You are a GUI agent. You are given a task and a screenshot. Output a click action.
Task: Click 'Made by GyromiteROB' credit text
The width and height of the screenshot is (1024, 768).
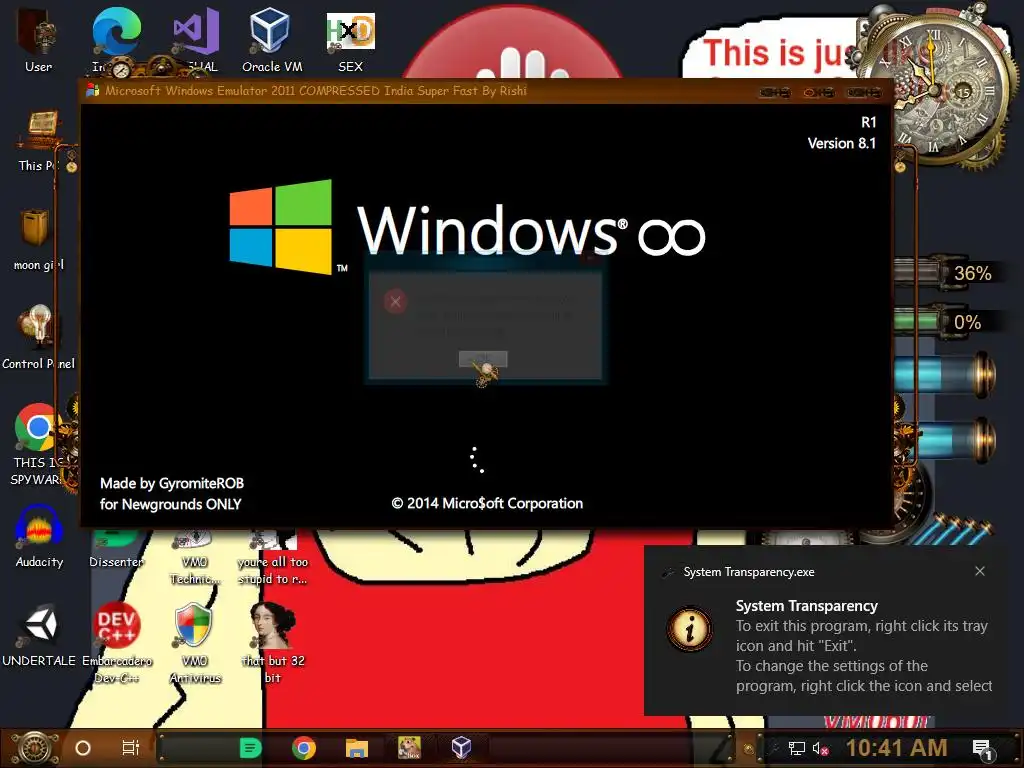pos(172,483)
